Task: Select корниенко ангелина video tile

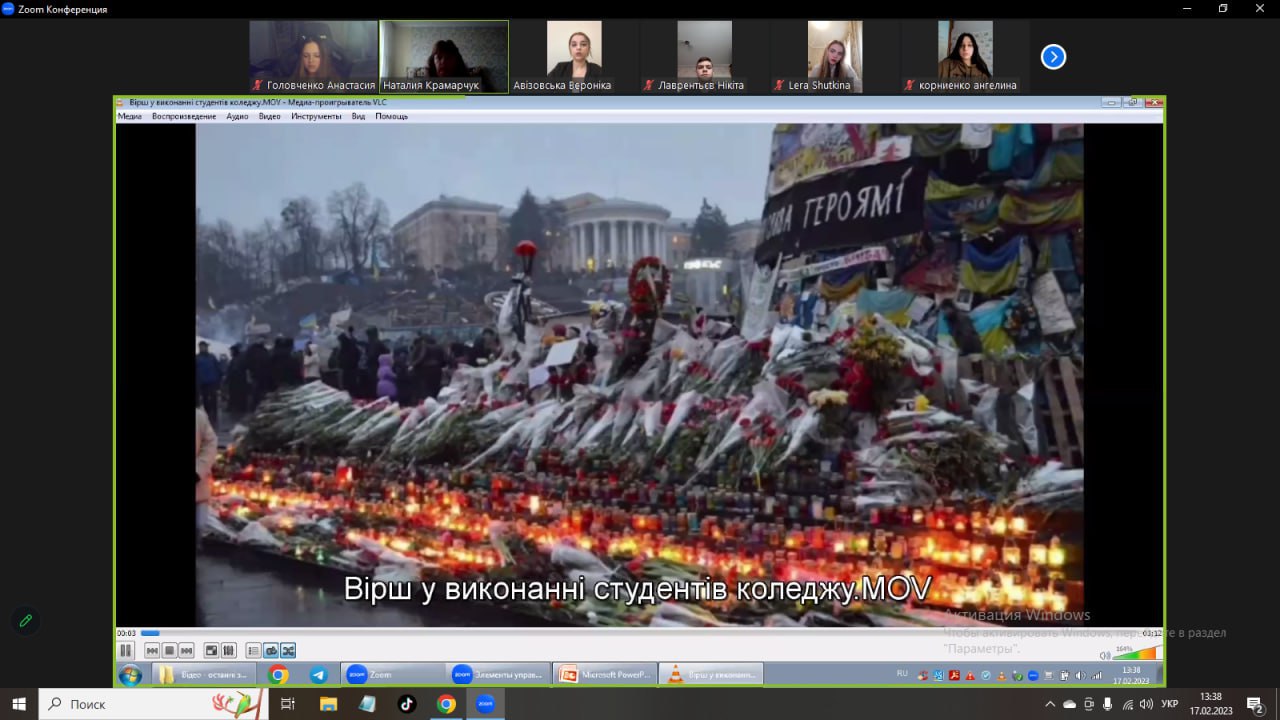Action: (965, 57)
